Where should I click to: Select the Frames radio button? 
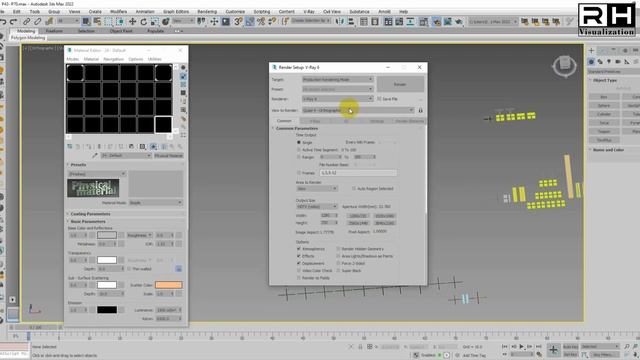299,173
